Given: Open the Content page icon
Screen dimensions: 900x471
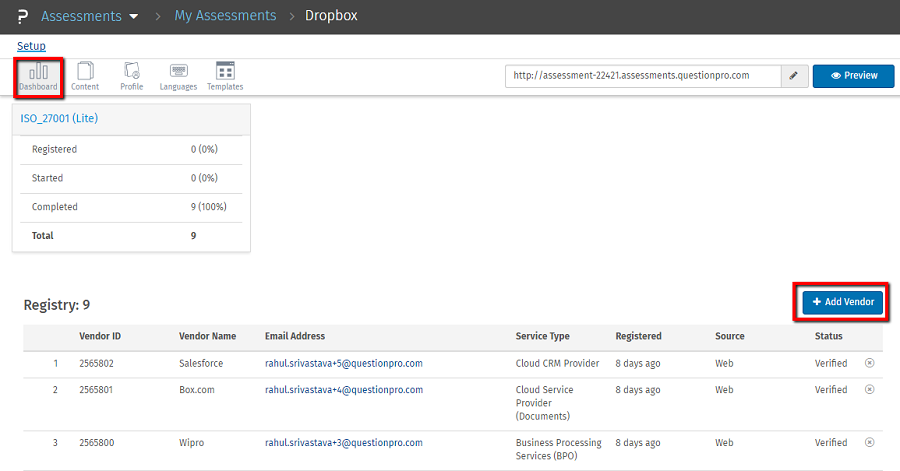Looking at the screenshot, I should (x=85, y=77).
